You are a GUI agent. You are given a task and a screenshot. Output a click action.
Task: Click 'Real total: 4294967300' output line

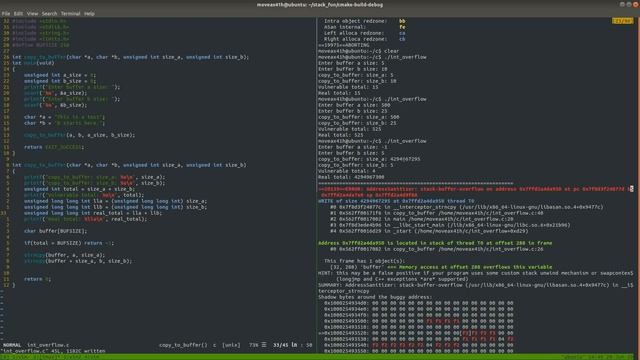351,177
